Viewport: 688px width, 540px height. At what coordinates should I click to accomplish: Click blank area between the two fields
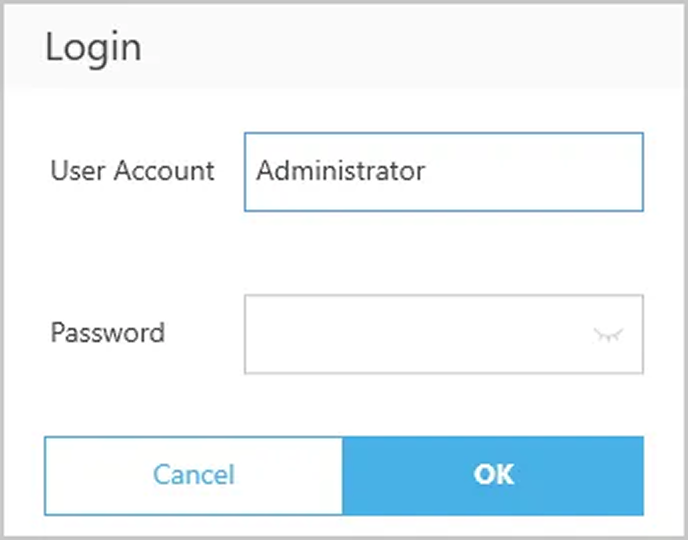click(344, 253)
